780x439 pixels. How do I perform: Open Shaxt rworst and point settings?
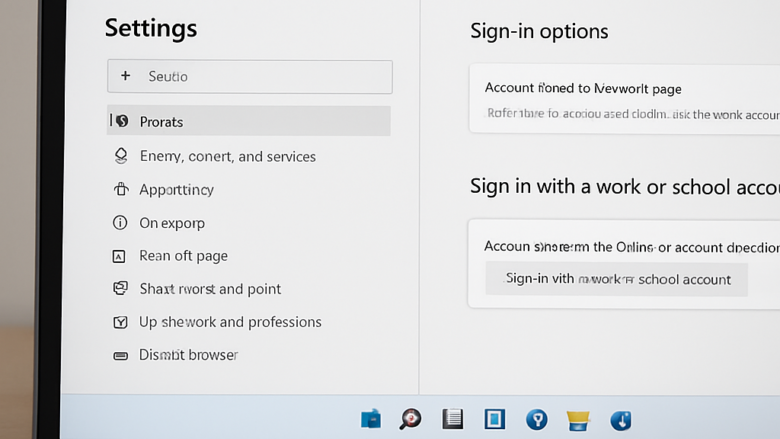coord(210,289)
